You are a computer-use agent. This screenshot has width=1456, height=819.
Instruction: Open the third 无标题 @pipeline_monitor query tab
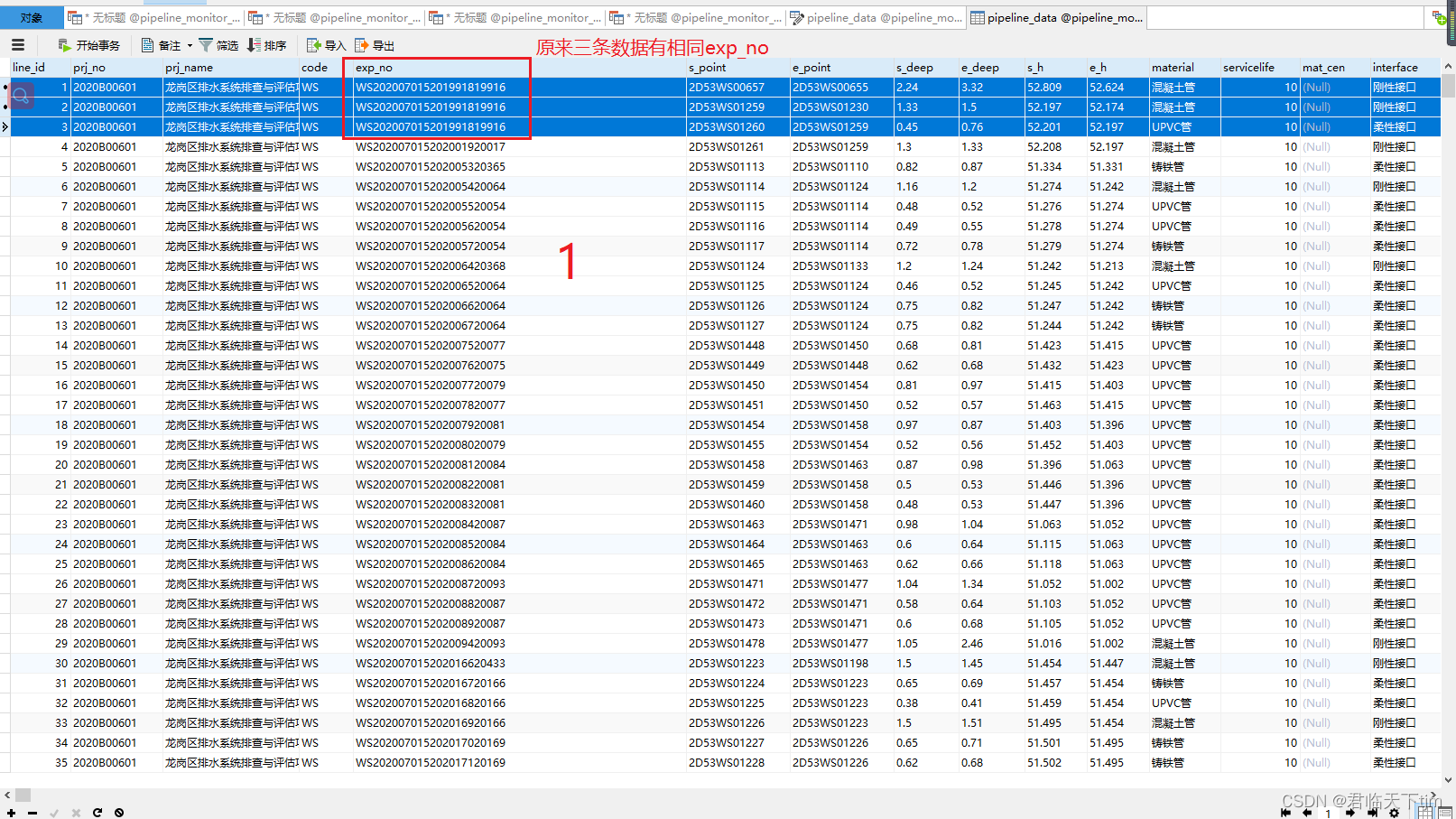[515, 17]
